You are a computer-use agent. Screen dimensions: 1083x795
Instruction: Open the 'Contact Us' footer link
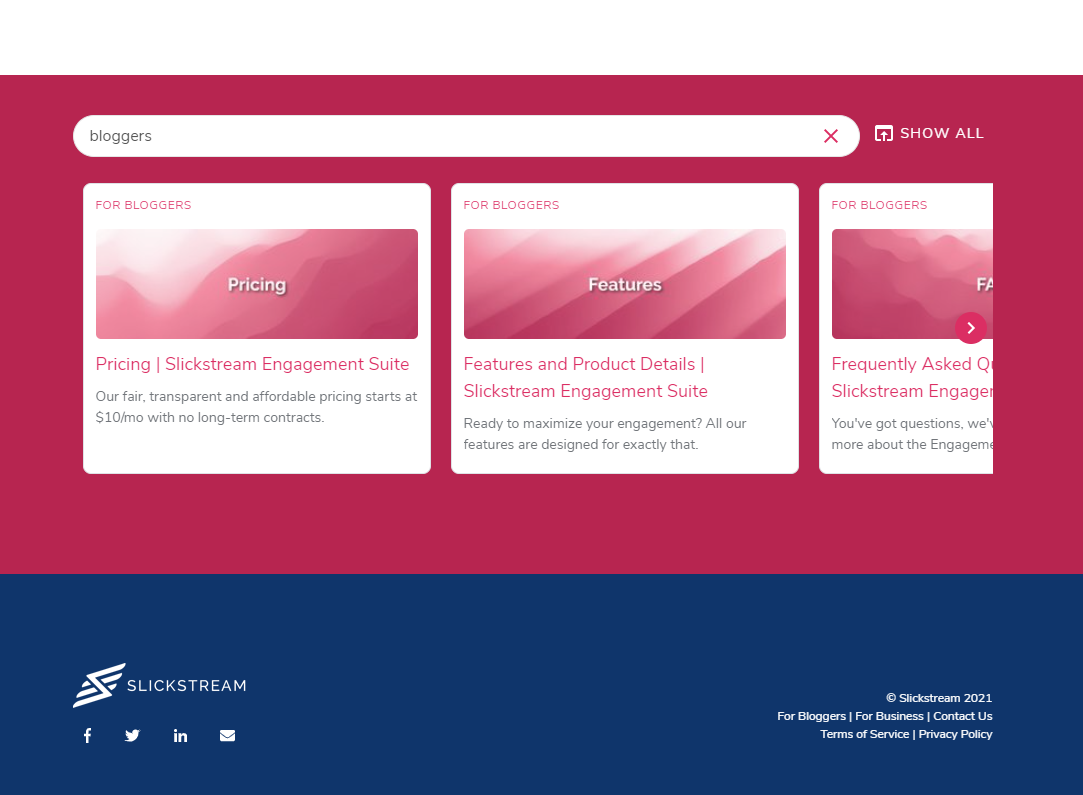(963, 716)
